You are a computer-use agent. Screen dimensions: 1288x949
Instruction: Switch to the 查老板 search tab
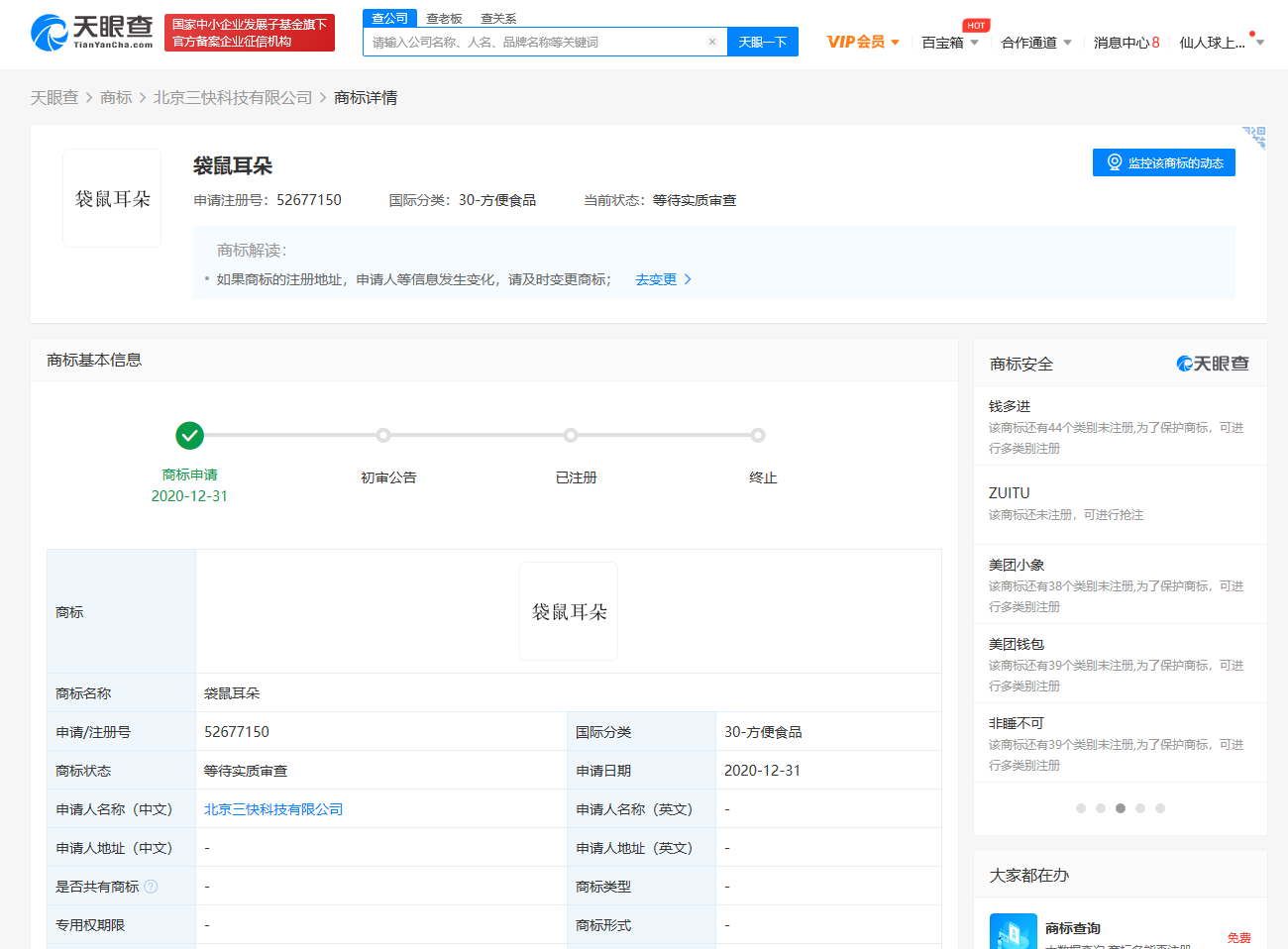pyautogui.click(x=444, y=19)
